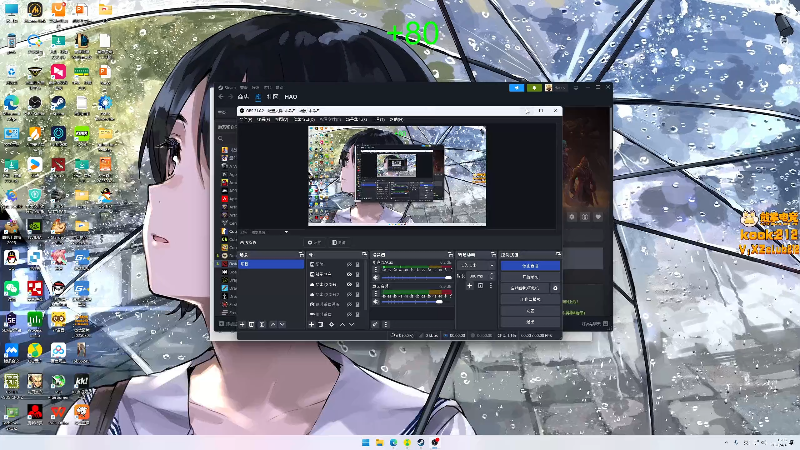Open Settings from OBS Controls panel
Image resolution: width=800 pixels, height=450 pixels.
[530, 311]
